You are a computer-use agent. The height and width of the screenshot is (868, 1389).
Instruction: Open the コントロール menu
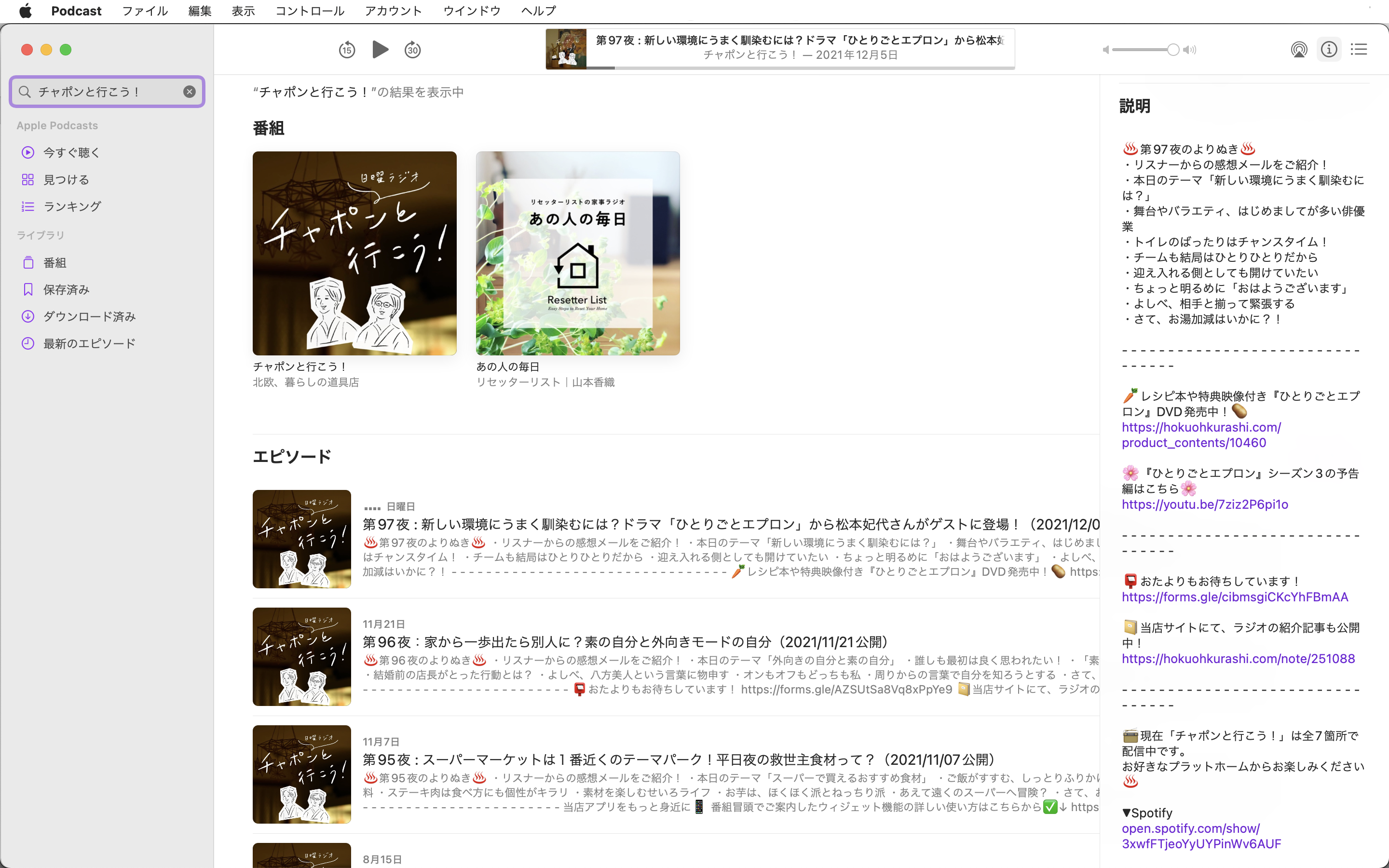(x=310, y=11)
